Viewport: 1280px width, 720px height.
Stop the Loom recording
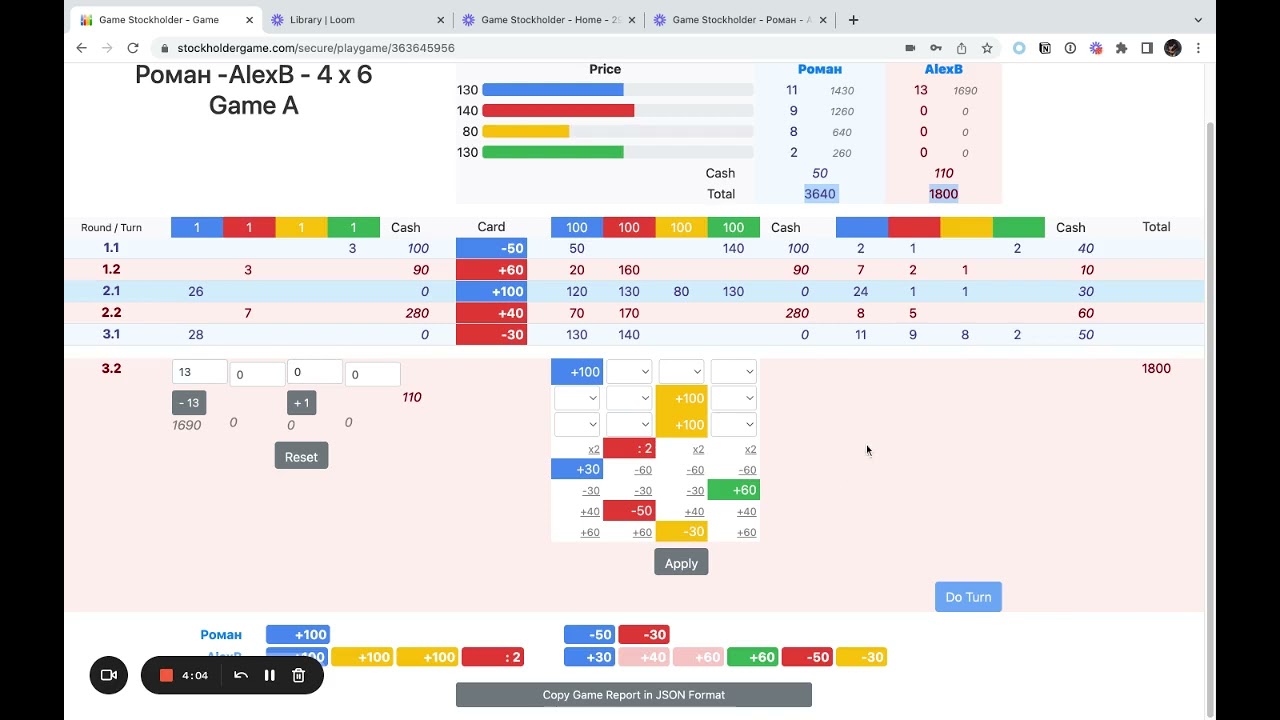pos(167,675)
